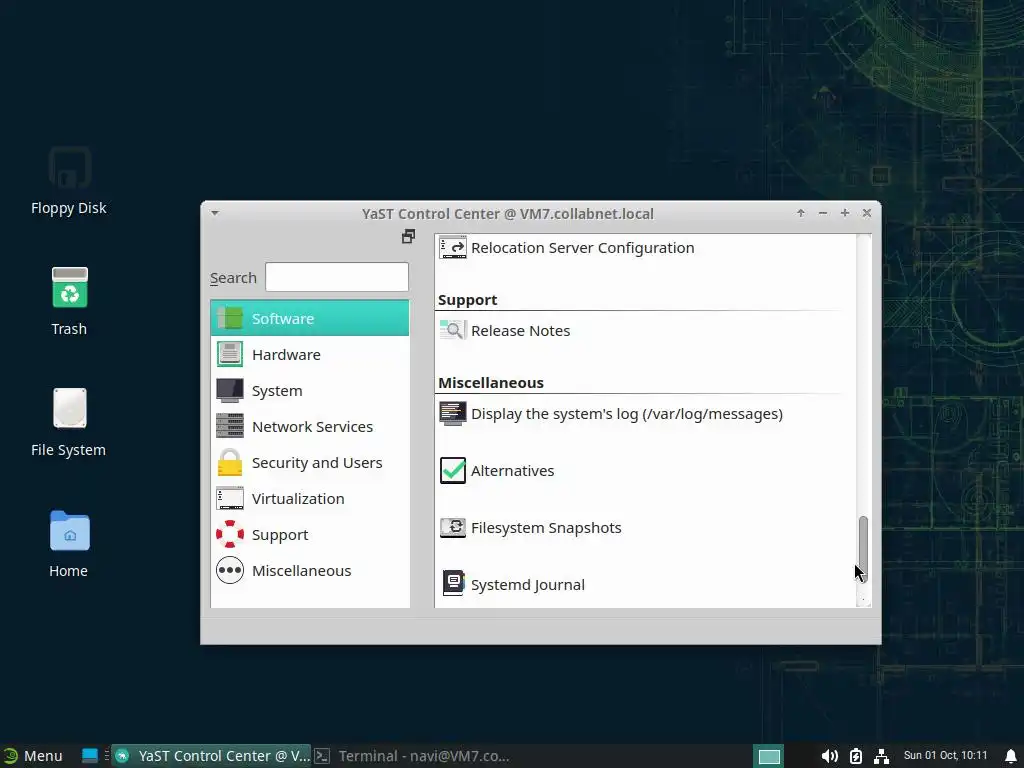The image size is (1024, 768).
Task: Click the workspace switcher in the panel
Action: [769, 756]
